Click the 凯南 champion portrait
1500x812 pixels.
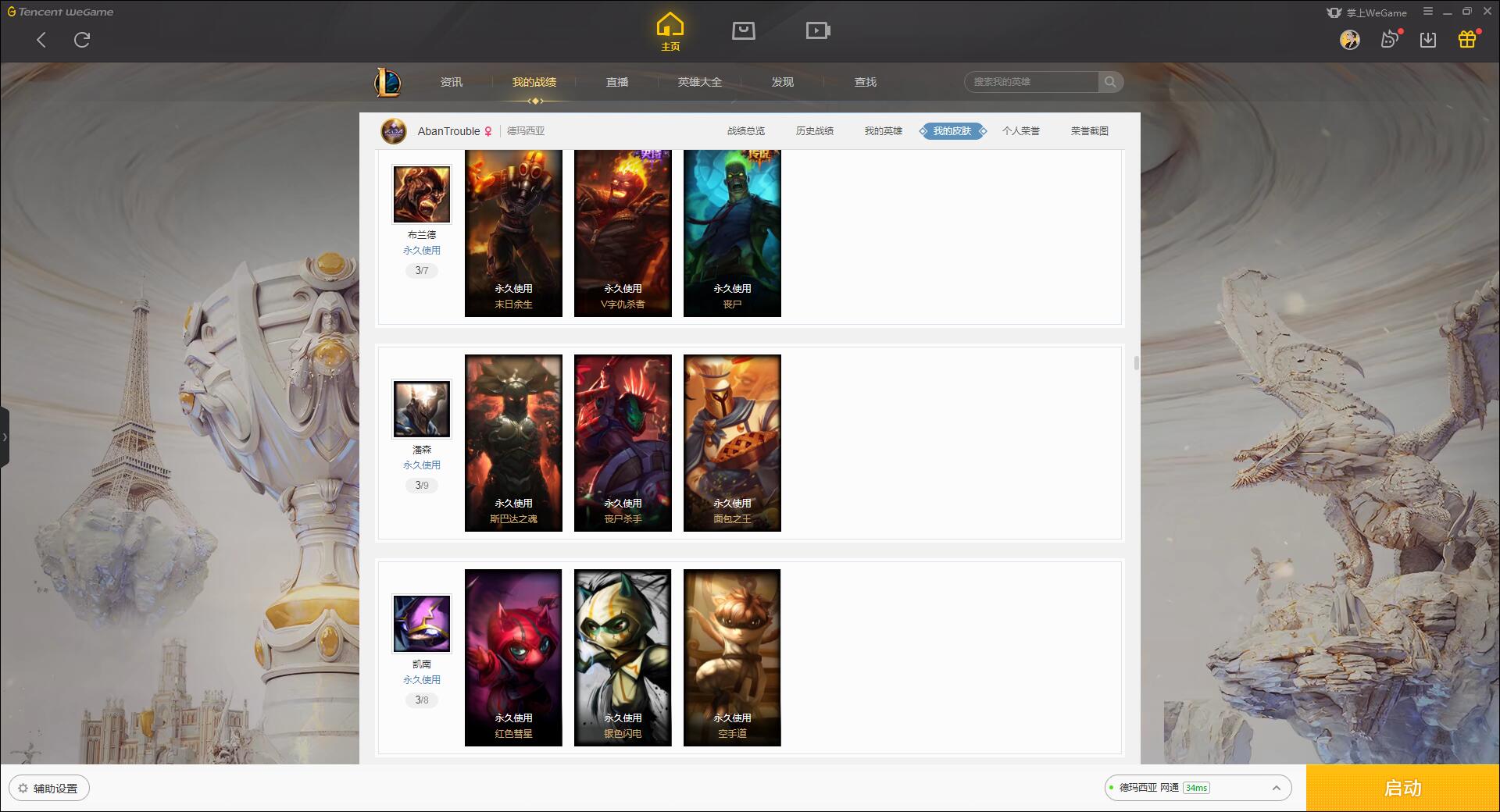(x=422, y=624)
